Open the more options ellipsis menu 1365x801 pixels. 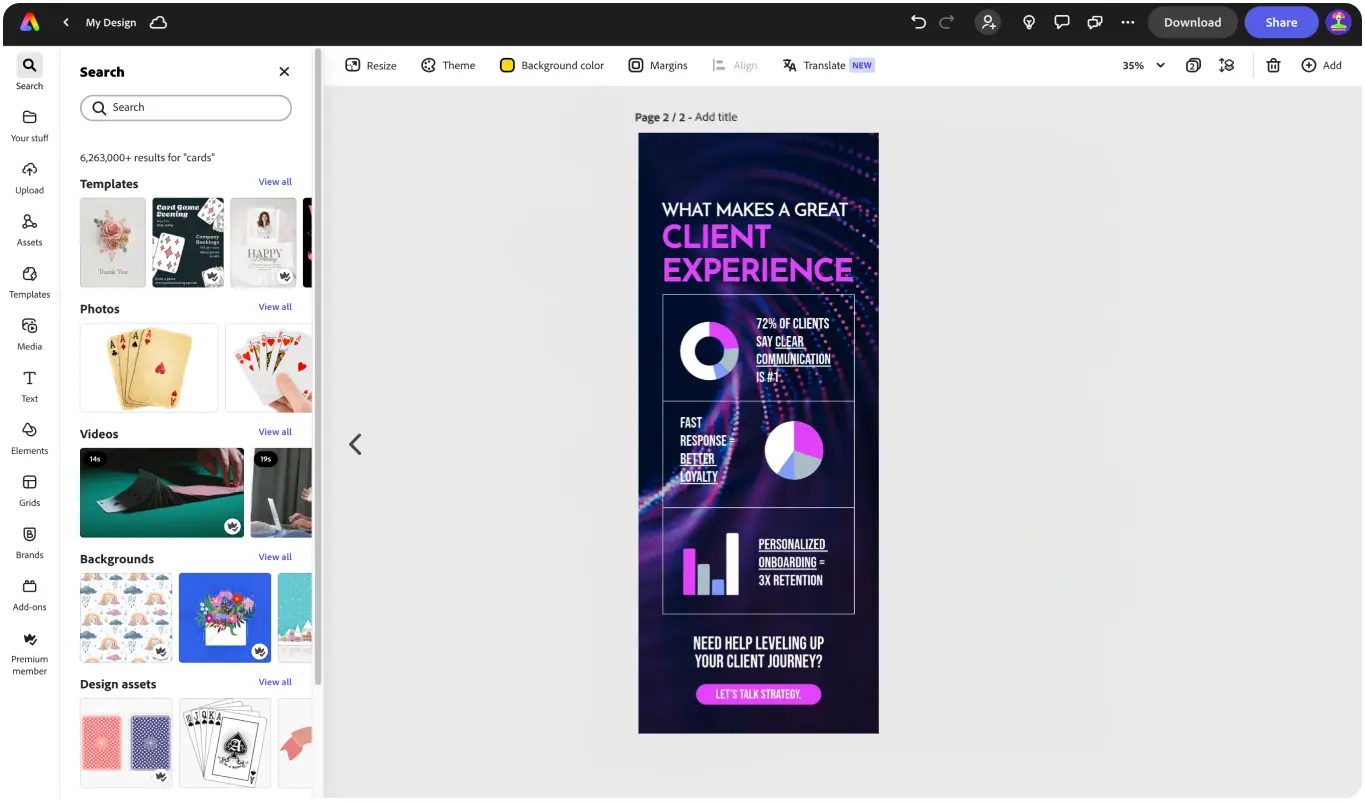point(1128,22)
